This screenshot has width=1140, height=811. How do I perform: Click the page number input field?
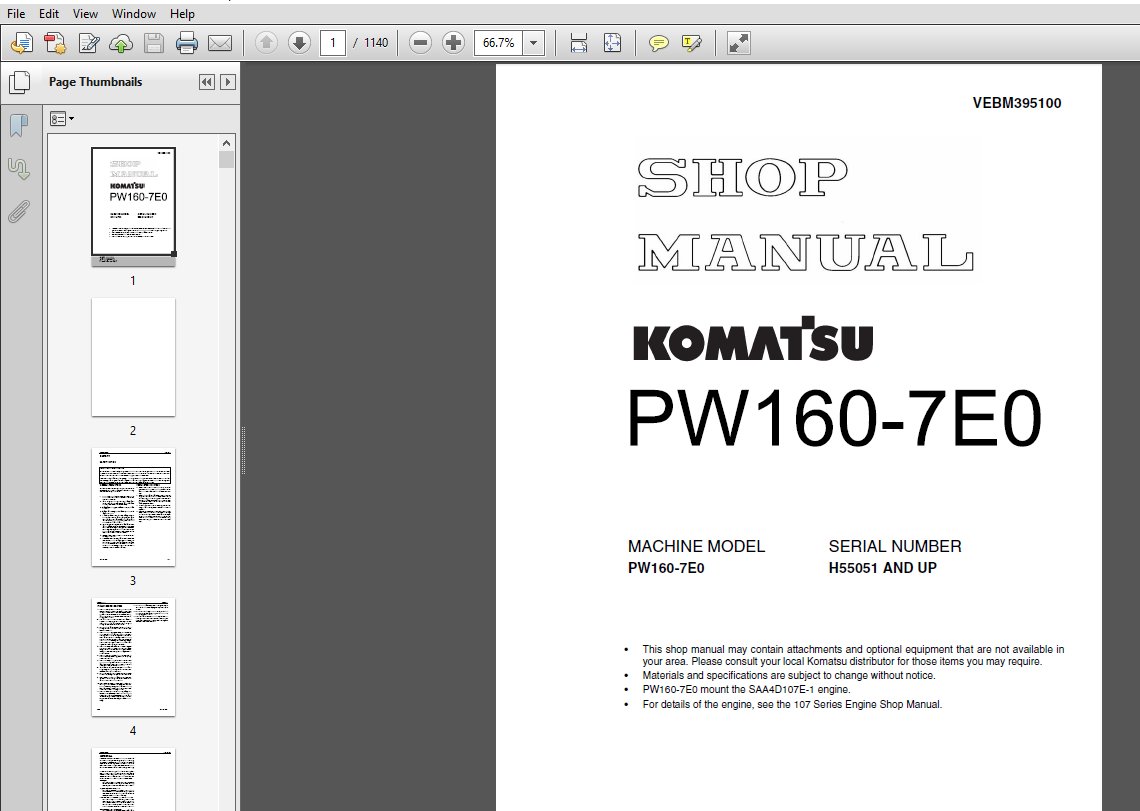coord(332,43)
